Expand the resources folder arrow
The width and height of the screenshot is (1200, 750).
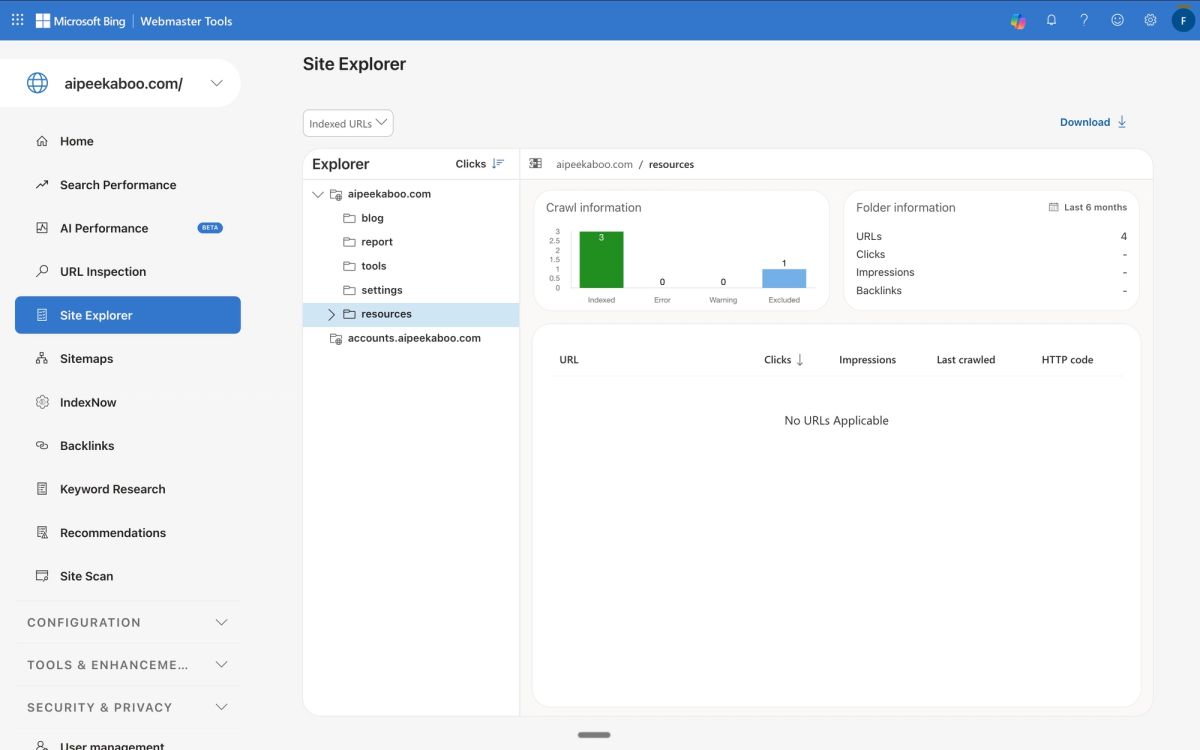(332, 314)
